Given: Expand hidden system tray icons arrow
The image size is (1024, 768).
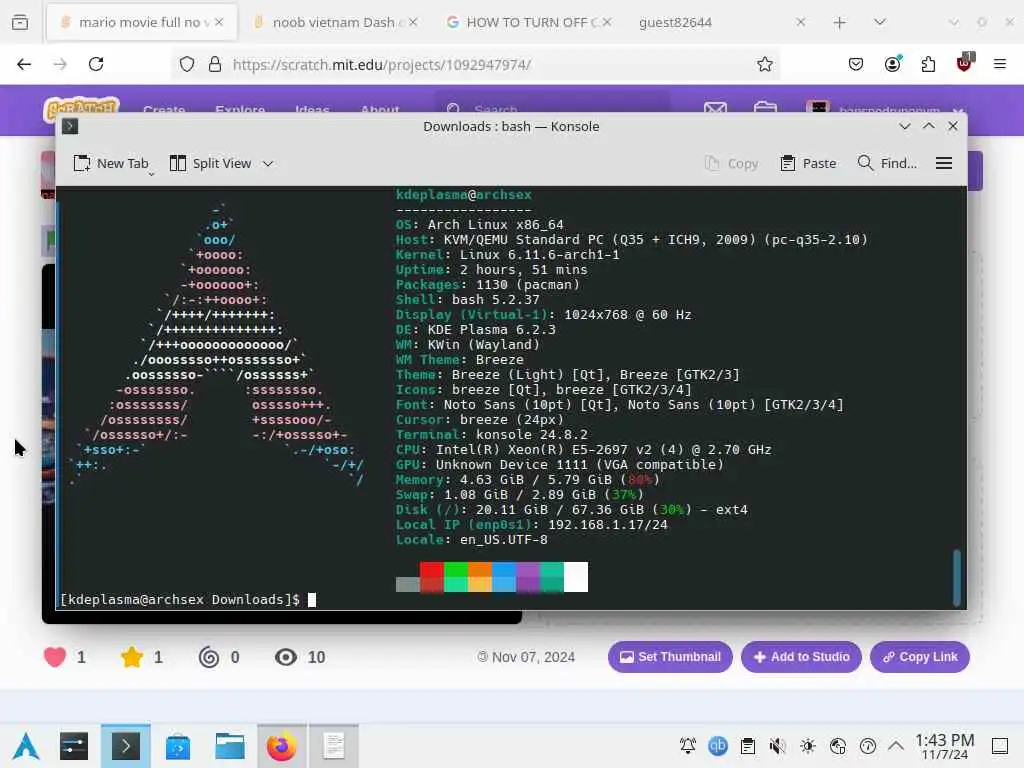Looking at the screenshot, I should [896, 746].
